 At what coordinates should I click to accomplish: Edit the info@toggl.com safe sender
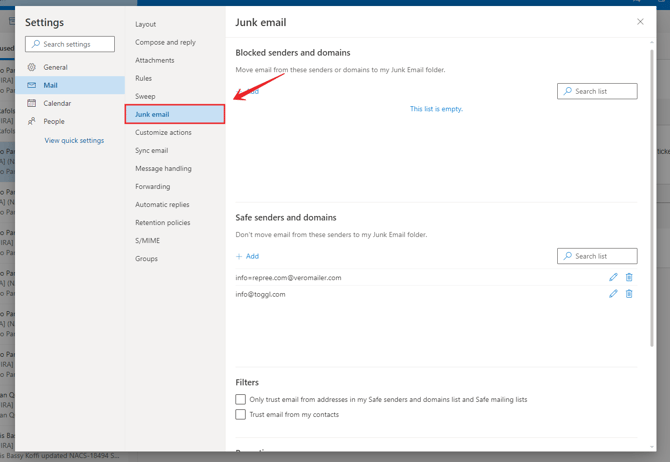(613, 294)
